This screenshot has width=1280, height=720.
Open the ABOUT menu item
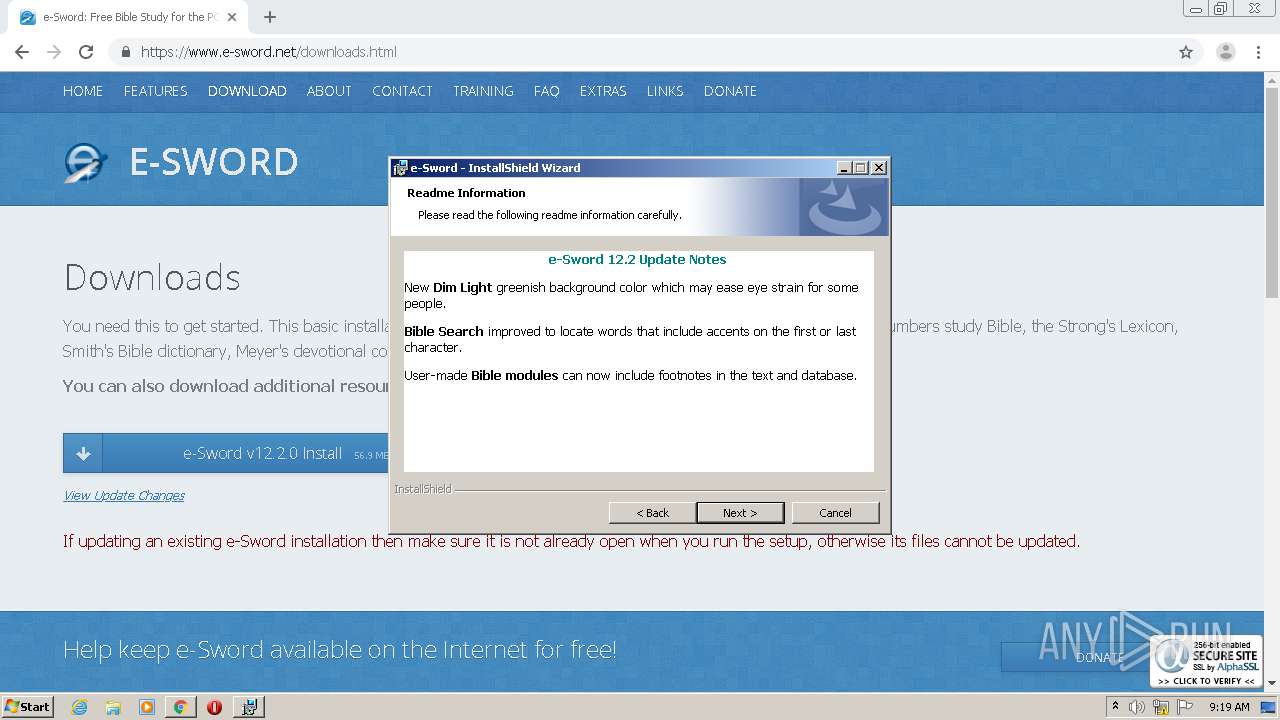pos(329,91)
